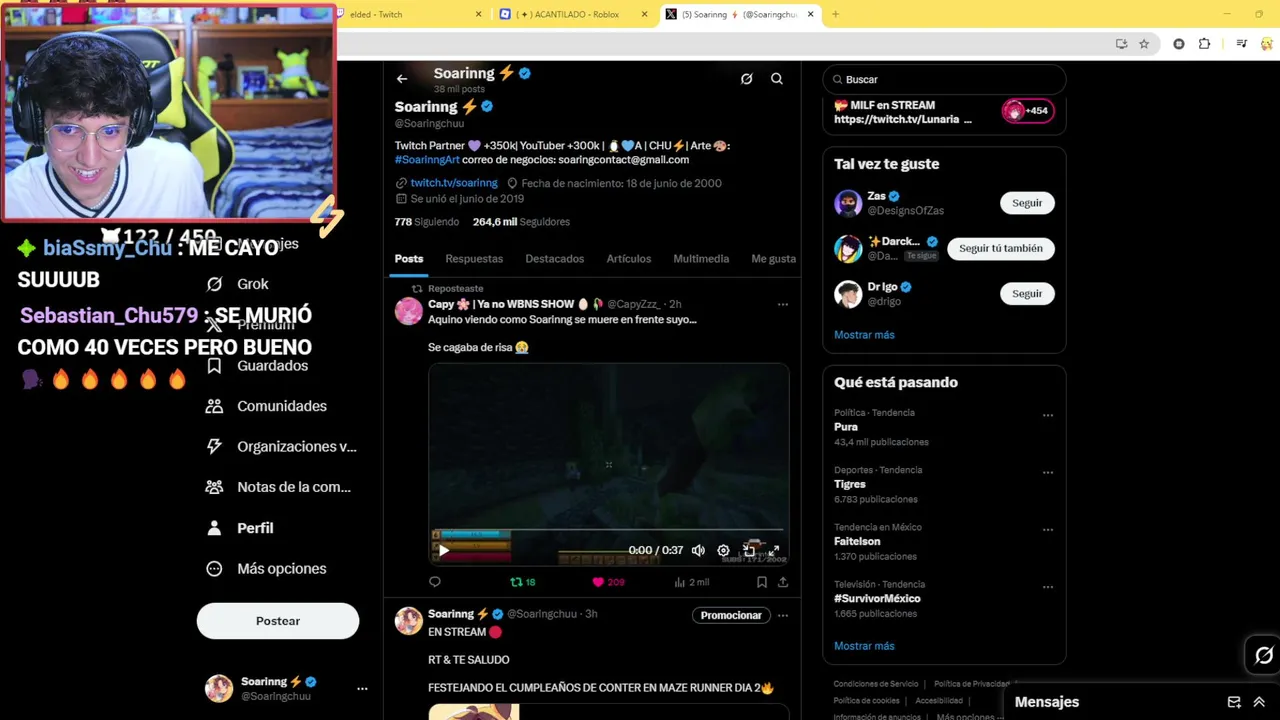The height and width of the screenshot is (720, 1280).
Task: Click the #SoarinngArt hashtag
Action: (x=427, y=160)
